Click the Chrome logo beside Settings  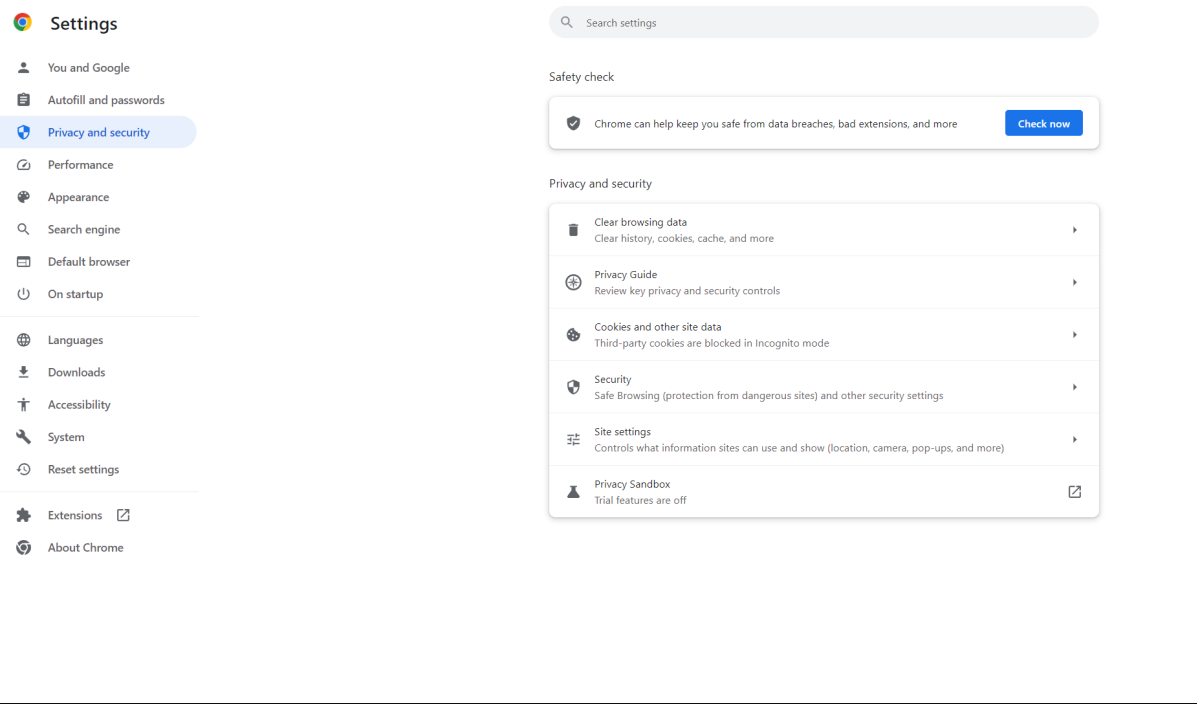tap(23, 23)
